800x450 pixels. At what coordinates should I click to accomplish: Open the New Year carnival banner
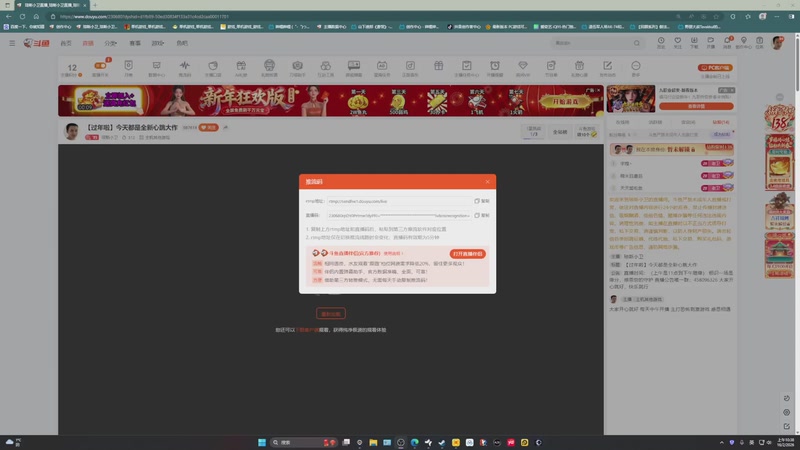[331, 101]
